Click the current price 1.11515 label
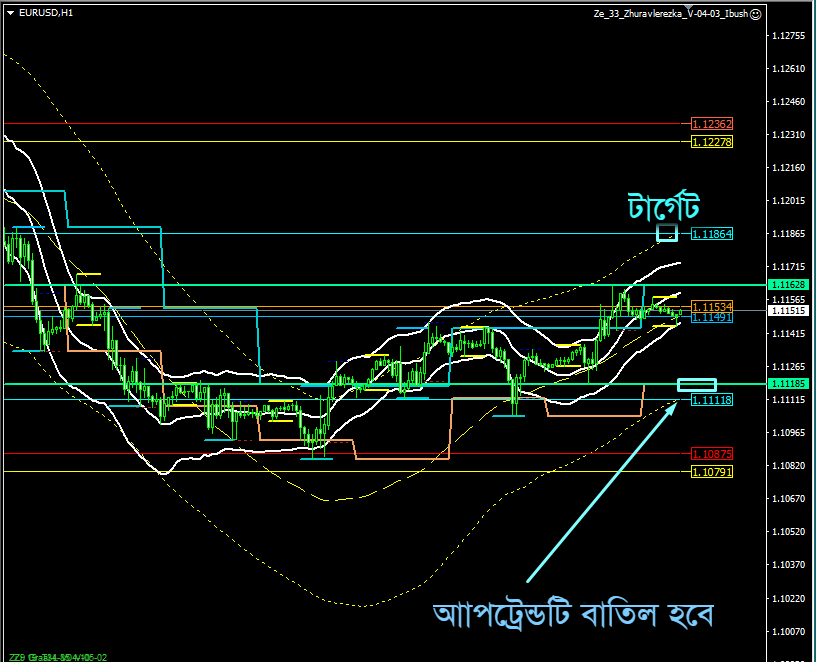816x662 pixels. (x=788, y=311)
